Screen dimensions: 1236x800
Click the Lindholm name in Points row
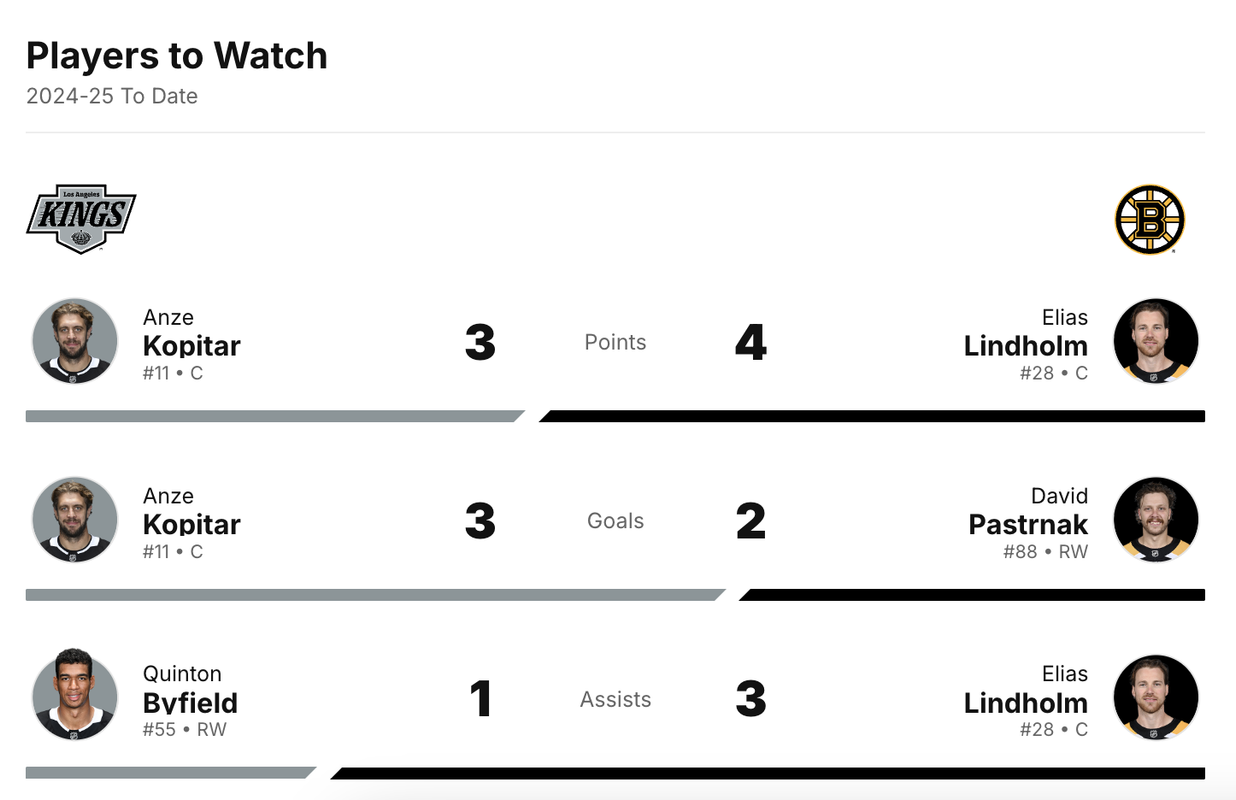[x=1026, y=346]
